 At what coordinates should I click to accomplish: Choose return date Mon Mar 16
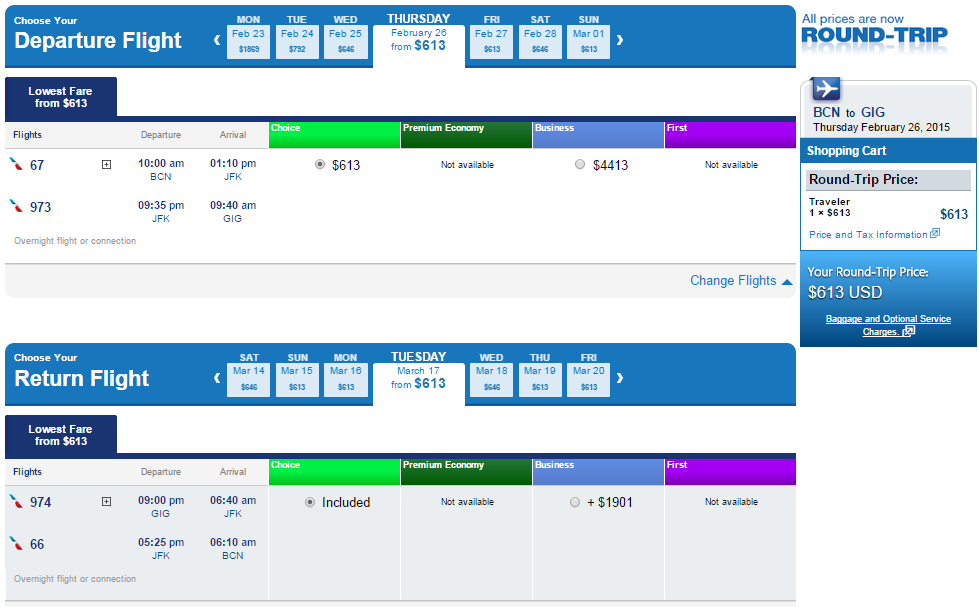coord(346,380)
